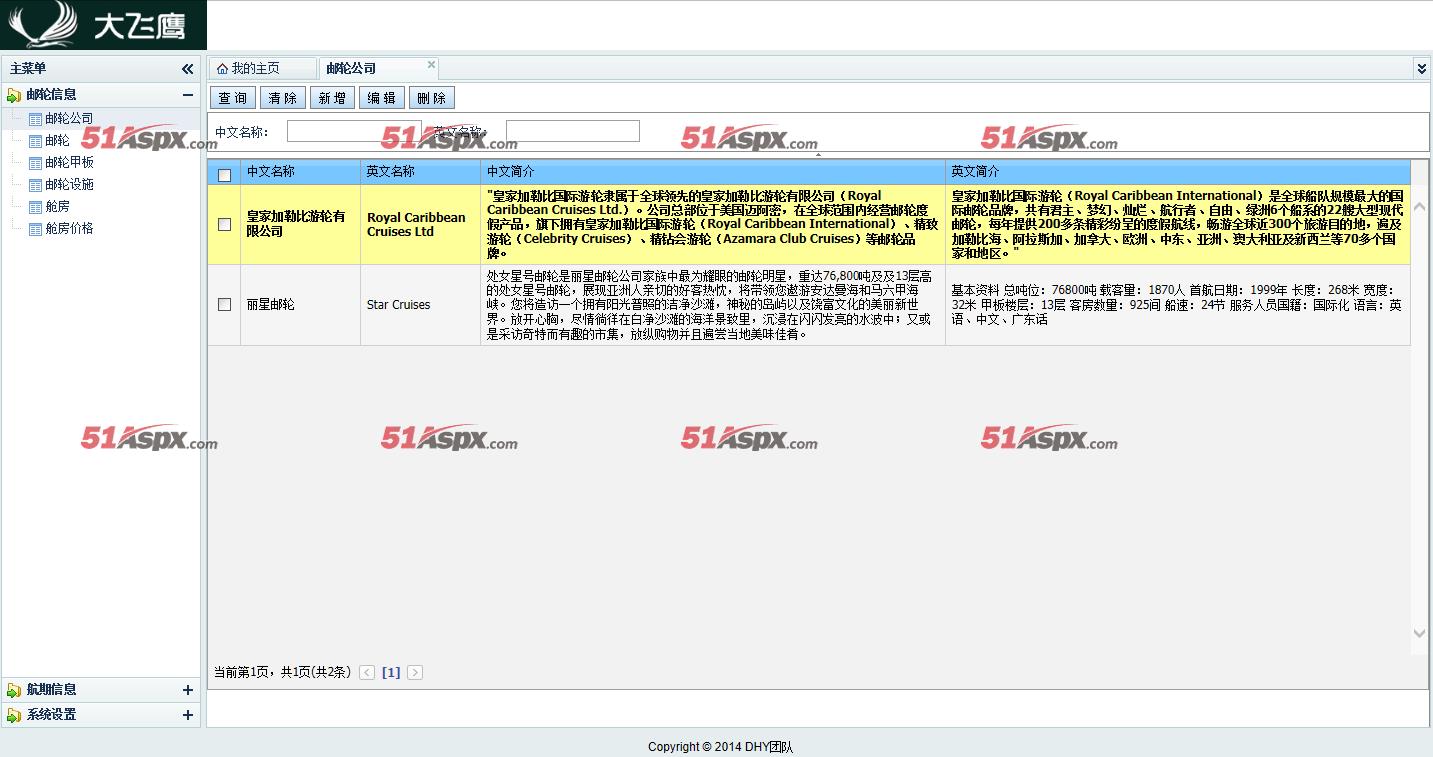Check the 丽星邮轮 row checkbox
The height and width of the screenshot is (757, 1433).
tap(224, 304)
